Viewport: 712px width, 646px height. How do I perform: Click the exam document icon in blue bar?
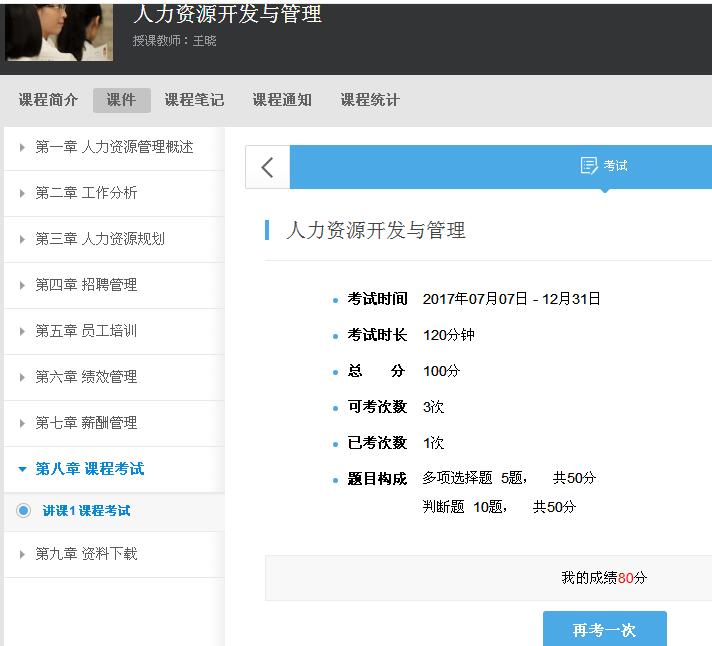[589, 166]
